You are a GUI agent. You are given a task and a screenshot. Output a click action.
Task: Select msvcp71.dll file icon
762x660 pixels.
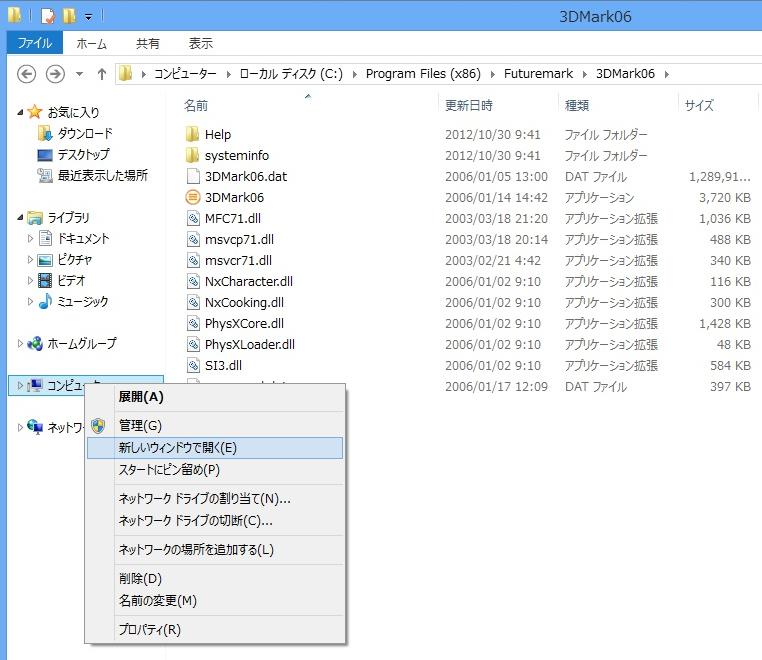pos(193,239)
